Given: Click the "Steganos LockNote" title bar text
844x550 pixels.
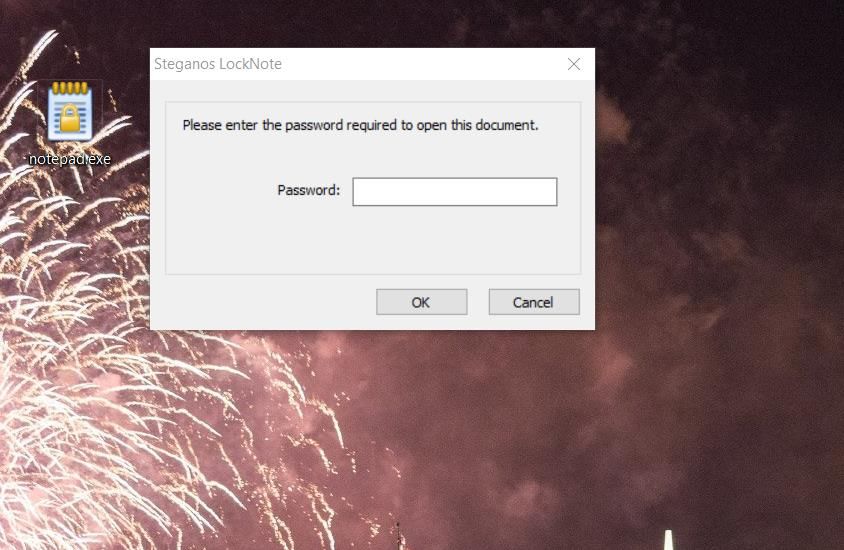Looking at the screenshot, I should 217,64.
